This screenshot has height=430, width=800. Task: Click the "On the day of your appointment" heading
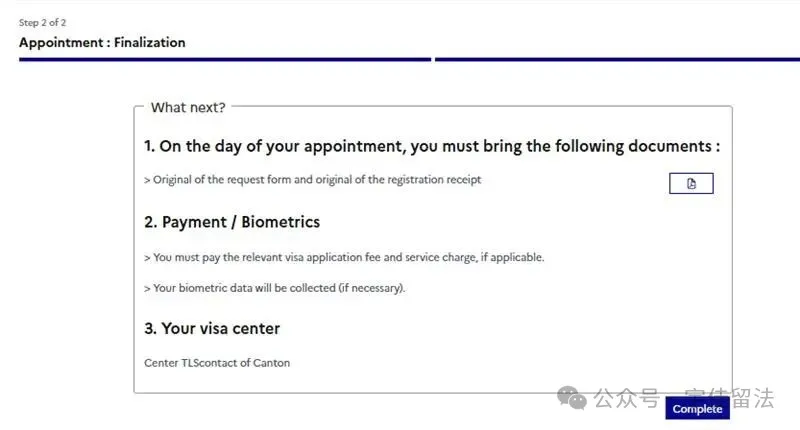[431, 146]
